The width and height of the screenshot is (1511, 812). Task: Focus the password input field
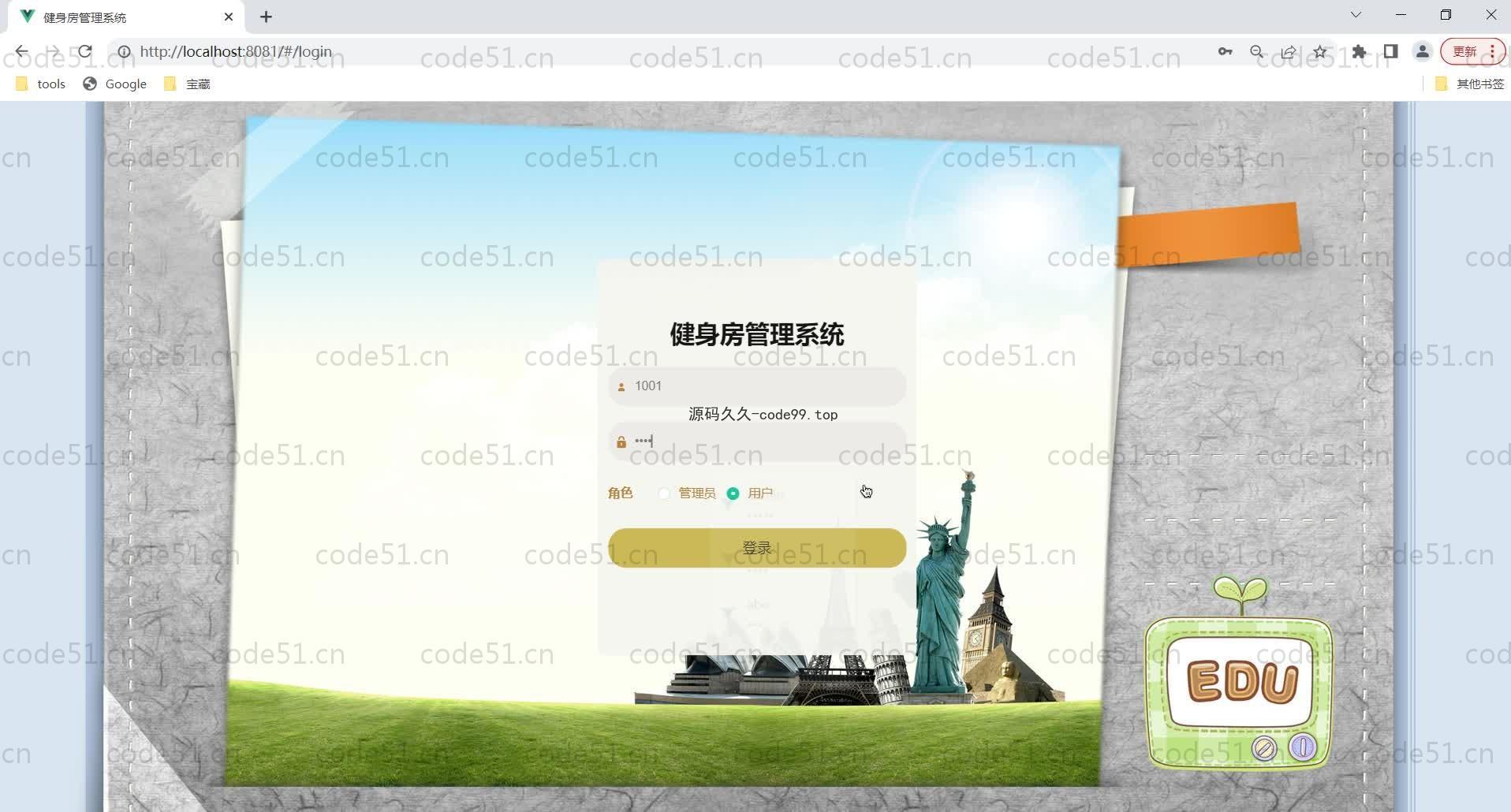click(x=757, y=441)
